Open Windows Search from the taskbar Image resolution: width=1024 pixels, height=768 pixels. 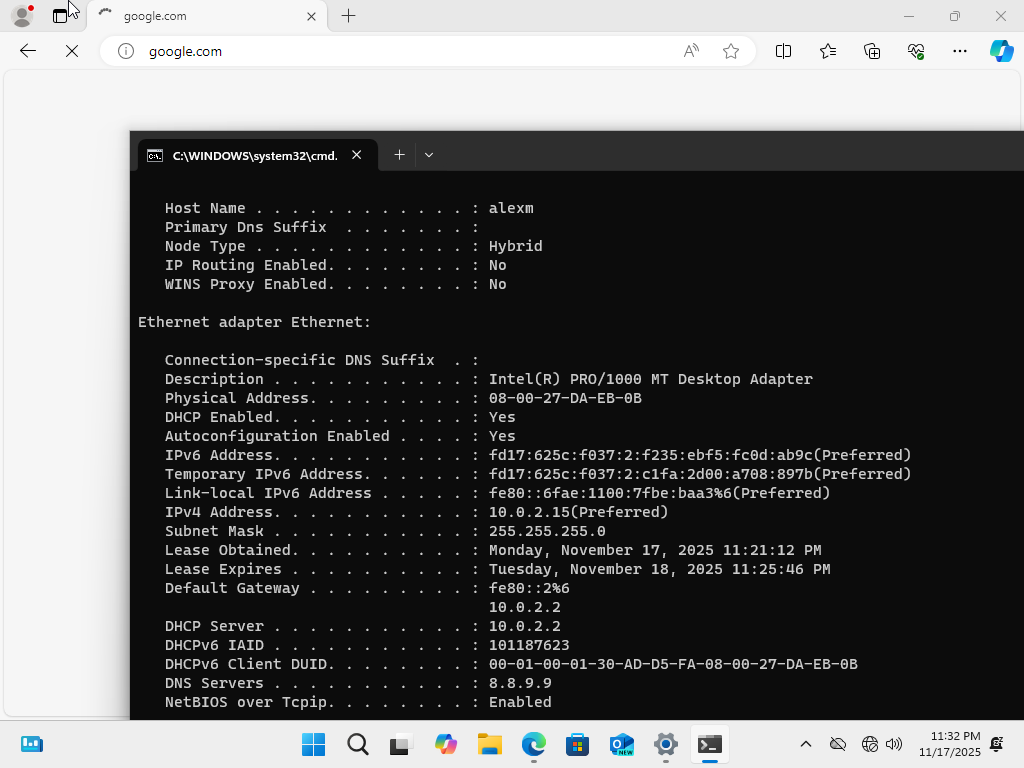(357, 744)
